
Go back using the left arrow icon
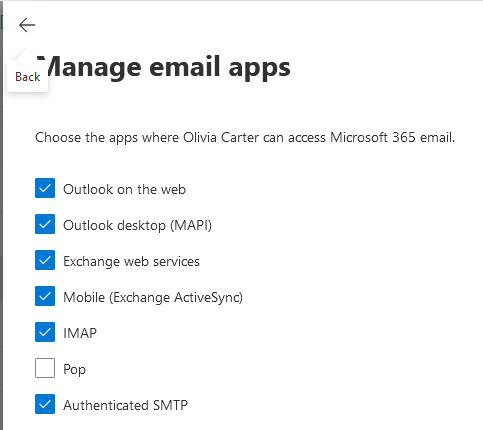pos(27,25)
